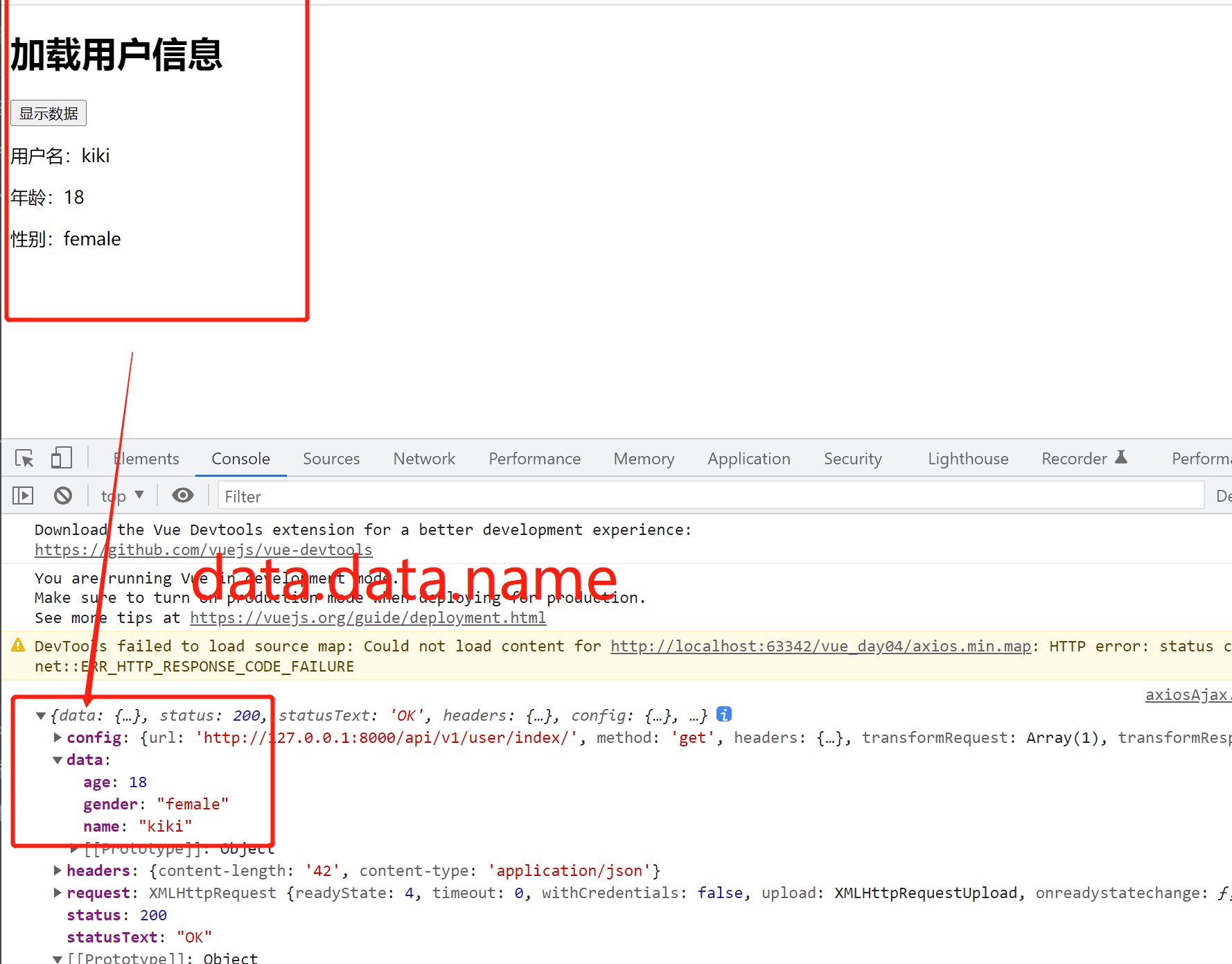
Task: Expand the request XMLHttpRequest property
Action: tap(58, 893)
